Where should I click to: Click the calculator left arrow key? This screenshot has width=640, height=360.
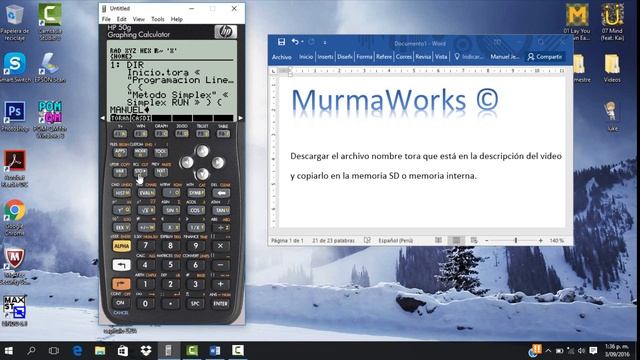(x=187, y=162)
